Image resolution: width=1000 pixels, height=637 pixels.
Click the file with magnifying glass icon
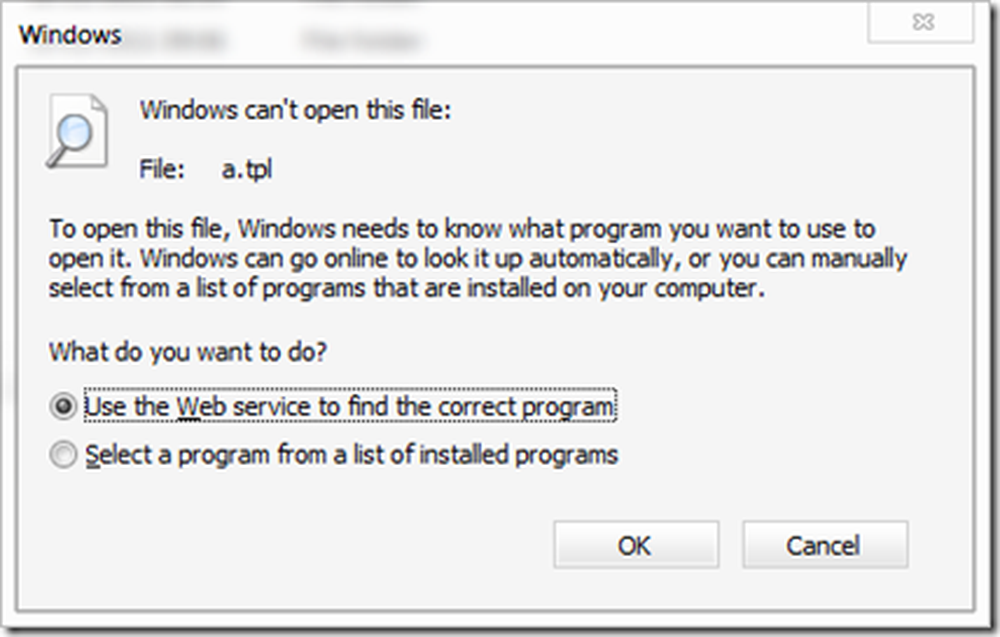[76, 131]
